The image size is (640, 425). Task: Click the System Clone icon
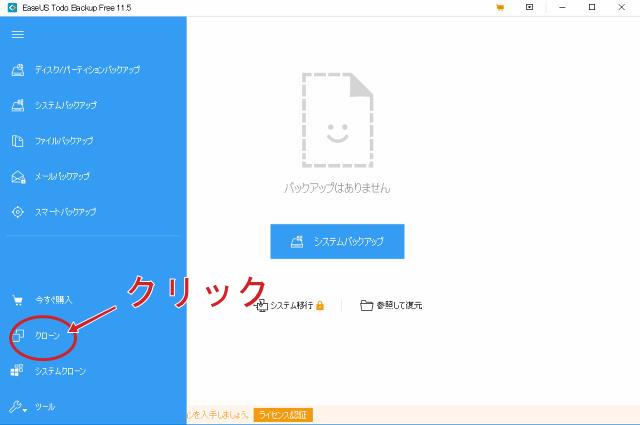click(x=17, y=370)
